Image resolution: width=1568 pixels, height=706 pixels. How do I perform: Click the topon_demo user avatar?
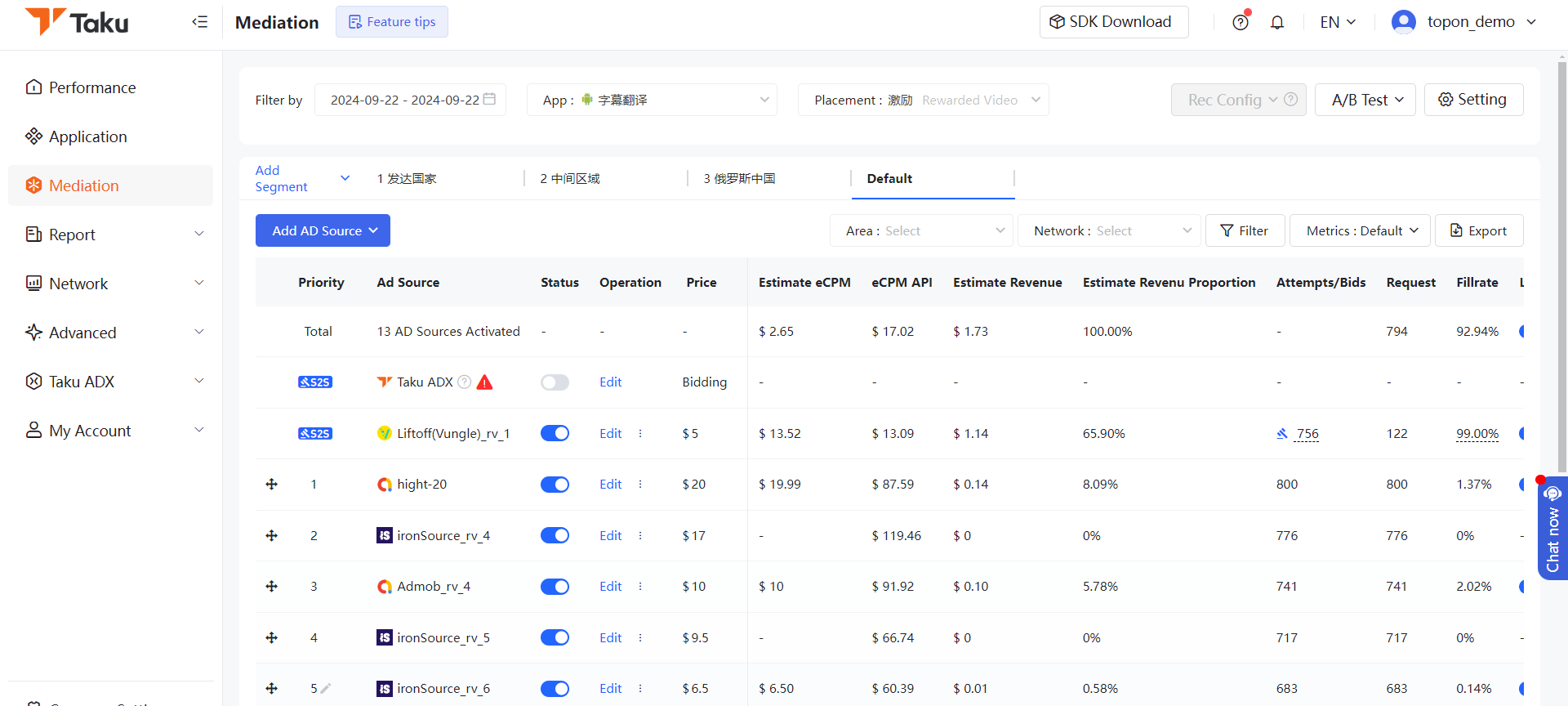click(x=1404, y=22)
